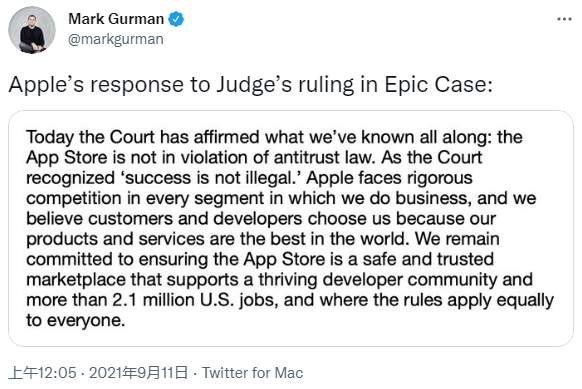The width and height of the screenshot is (582, 389).
Task: Click the Twitter for Mac source link
Action: point(252,373)
